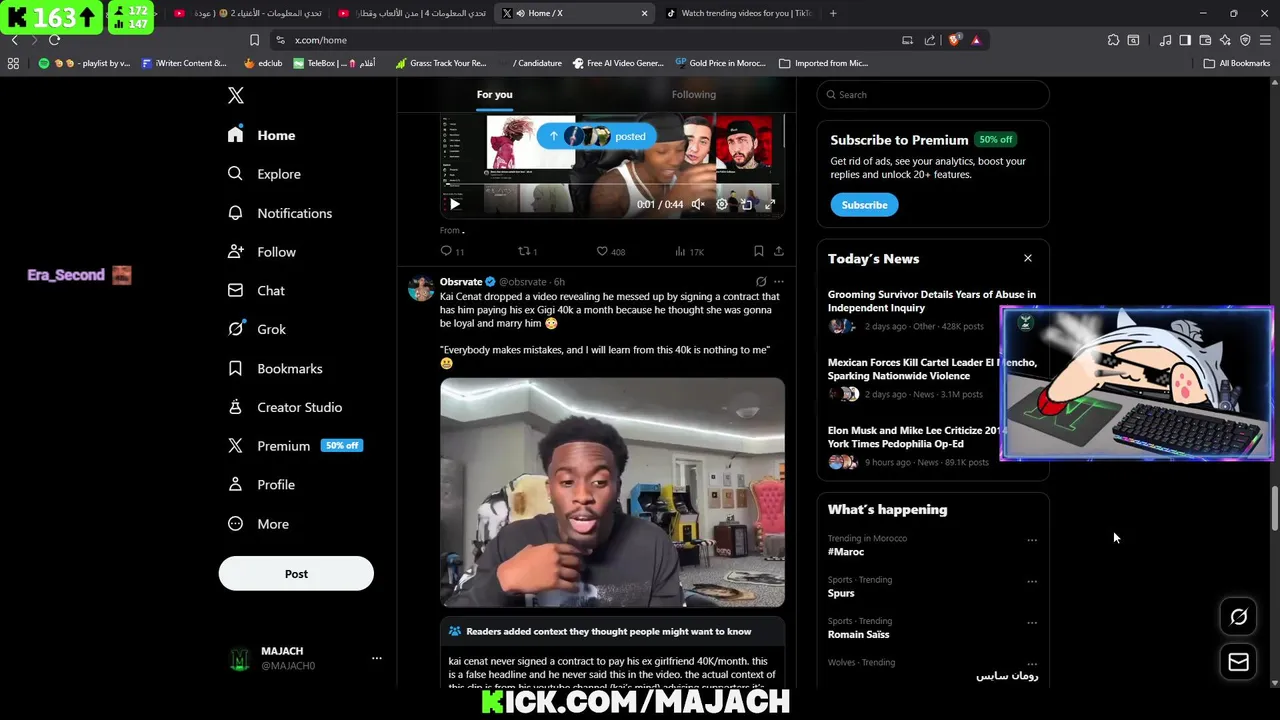Click the page vertical scrollbar thumb

1274,509
